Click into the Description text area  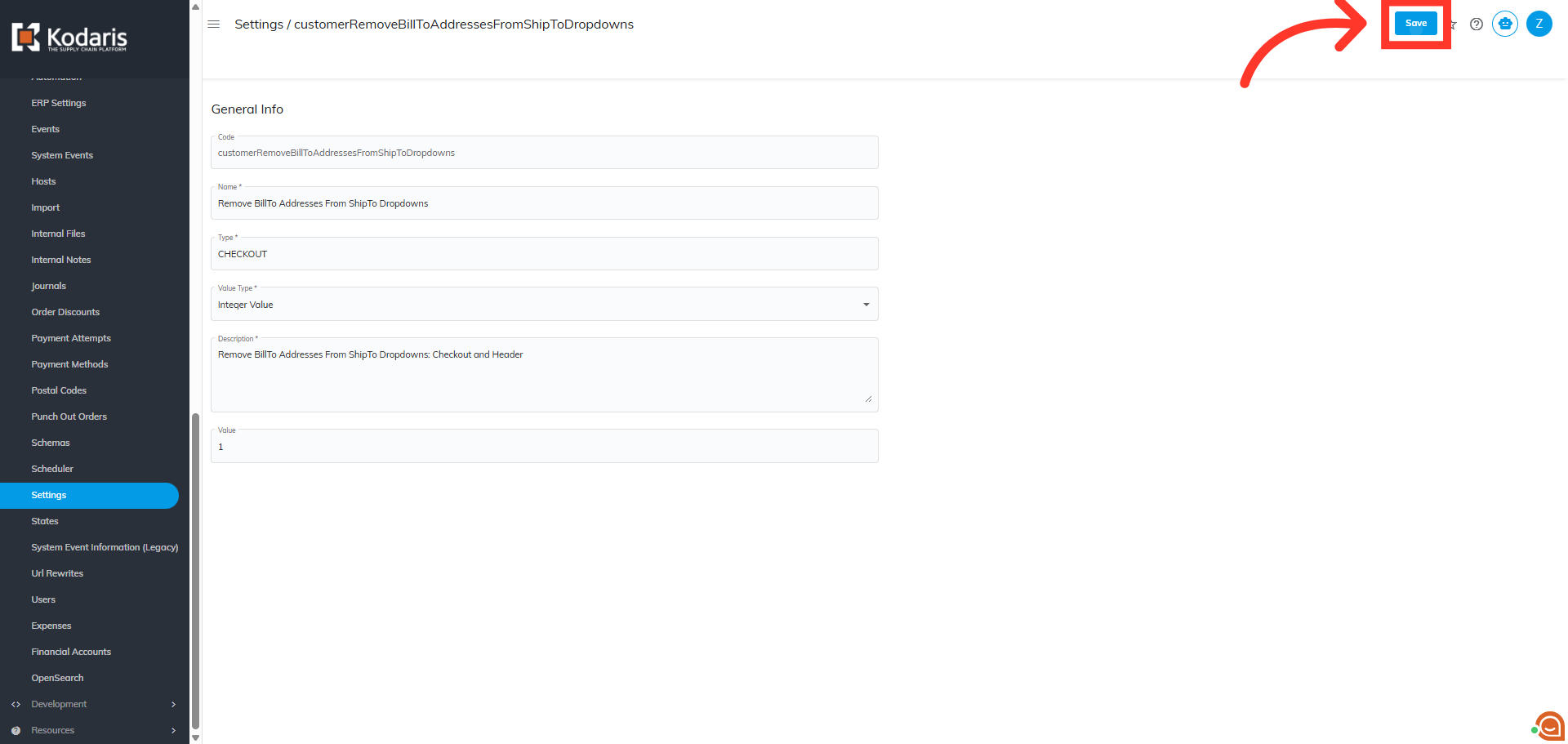click(x=545, y=375)
